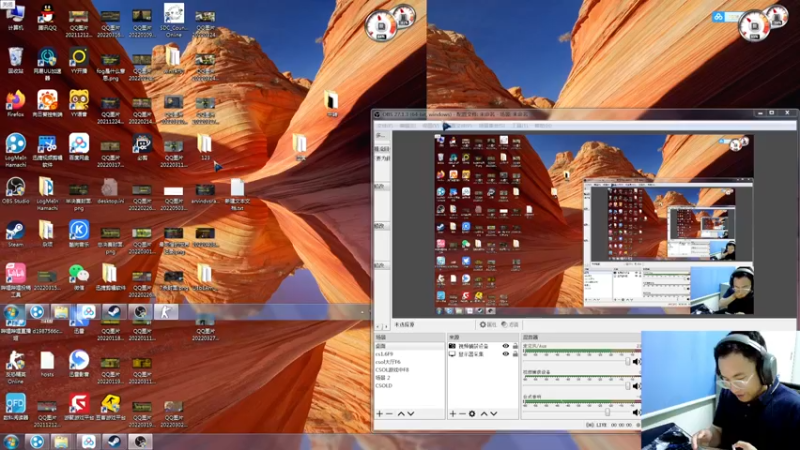Screen dimensions: 800x450
Task: Remove selected scene with the minus button
Action: pyautogui.click(x=389, y=413)
